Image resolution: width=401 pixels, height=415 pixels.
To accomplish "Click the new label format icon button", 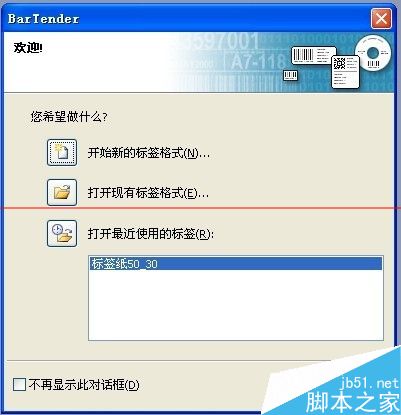I will (62, 153).
